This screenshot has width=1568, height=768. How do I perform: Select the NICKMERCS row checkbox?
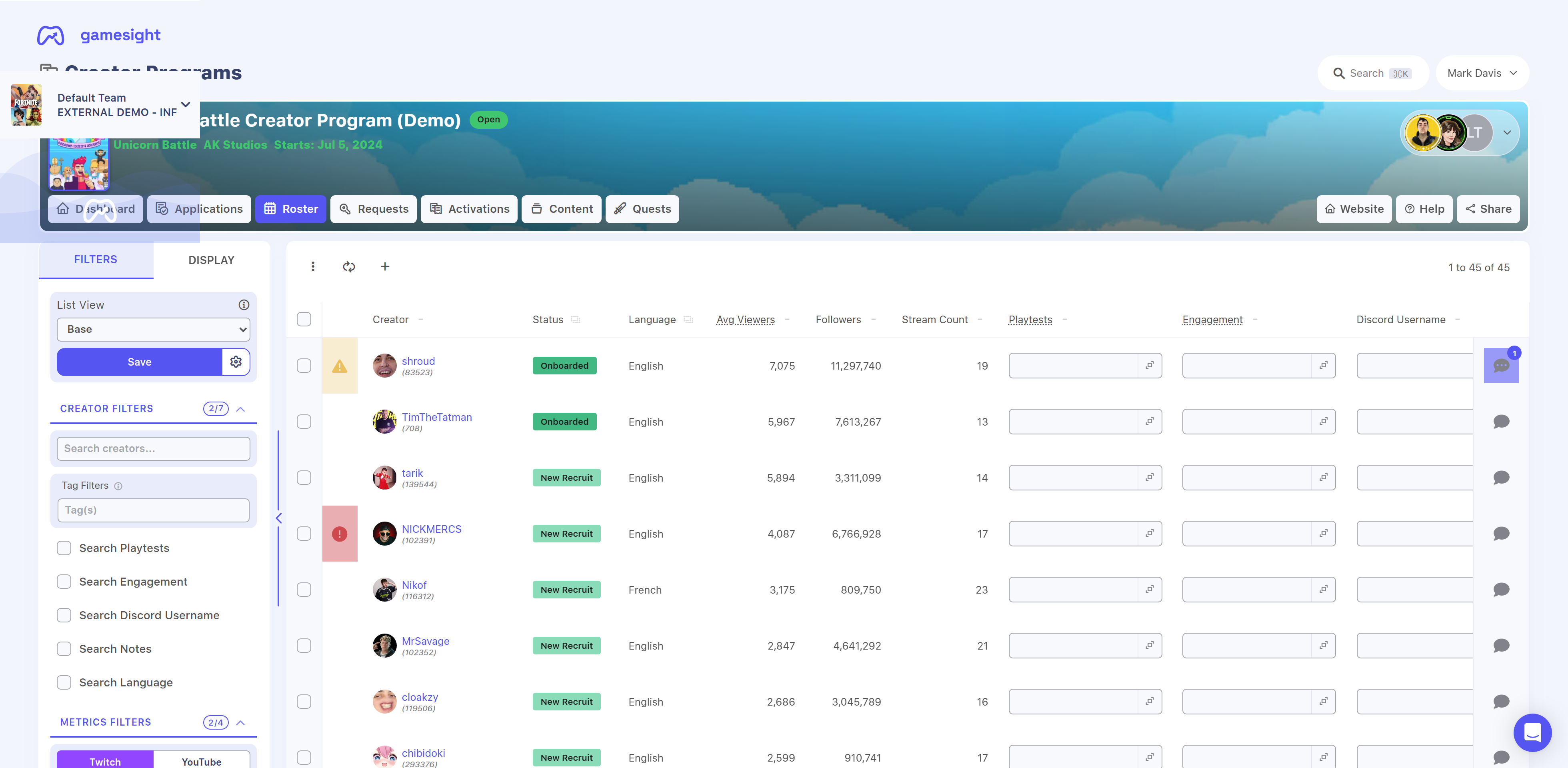[304, 534]
